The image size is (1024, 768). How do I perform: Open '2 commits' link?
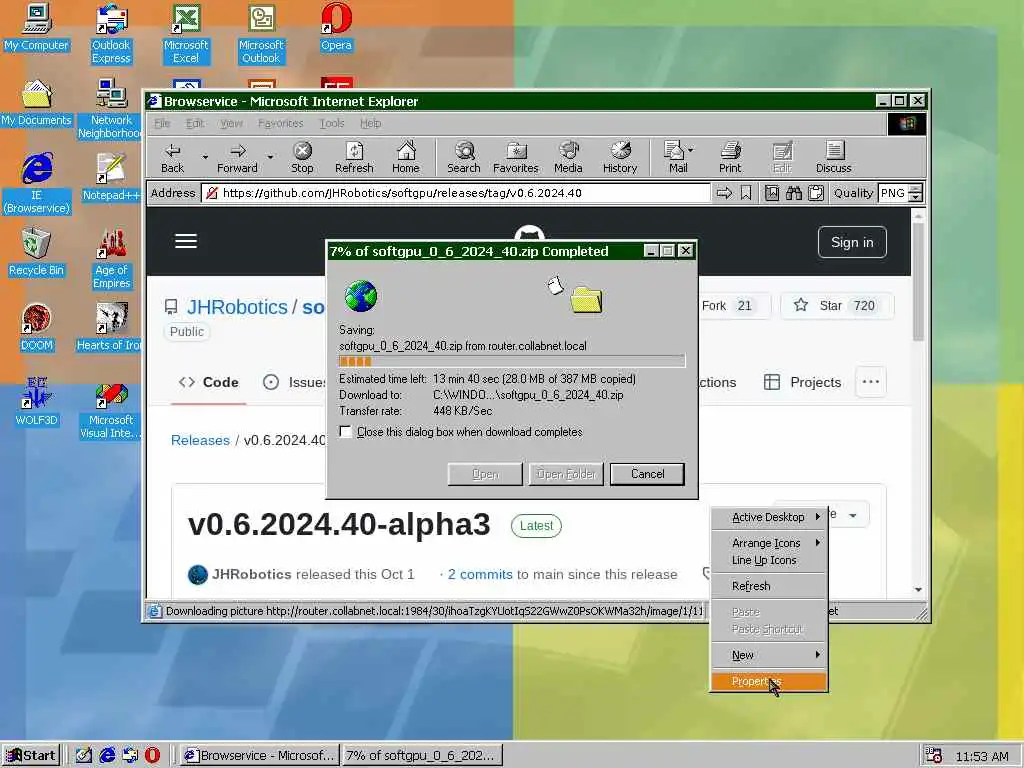[x=480, y=574]
